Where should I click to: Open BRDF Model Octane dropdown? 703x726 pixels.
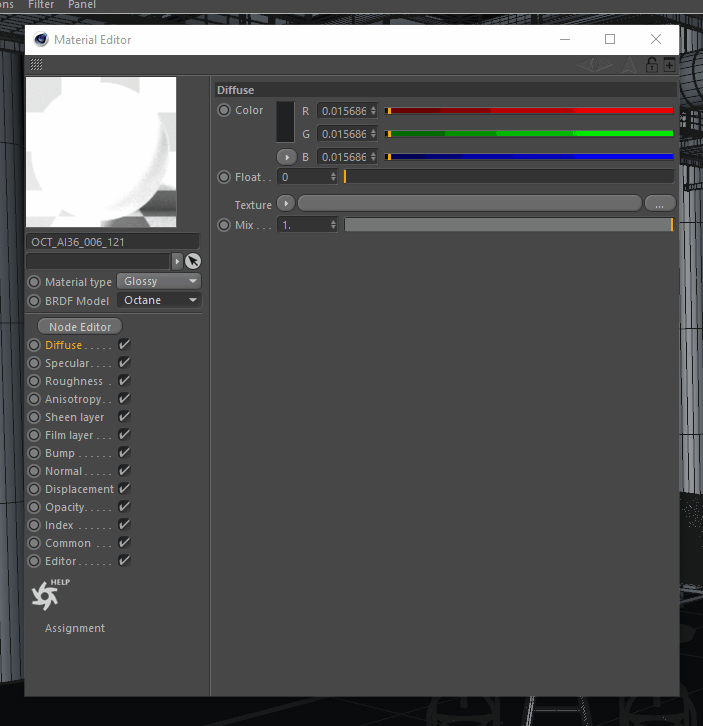tap(159, 300)
